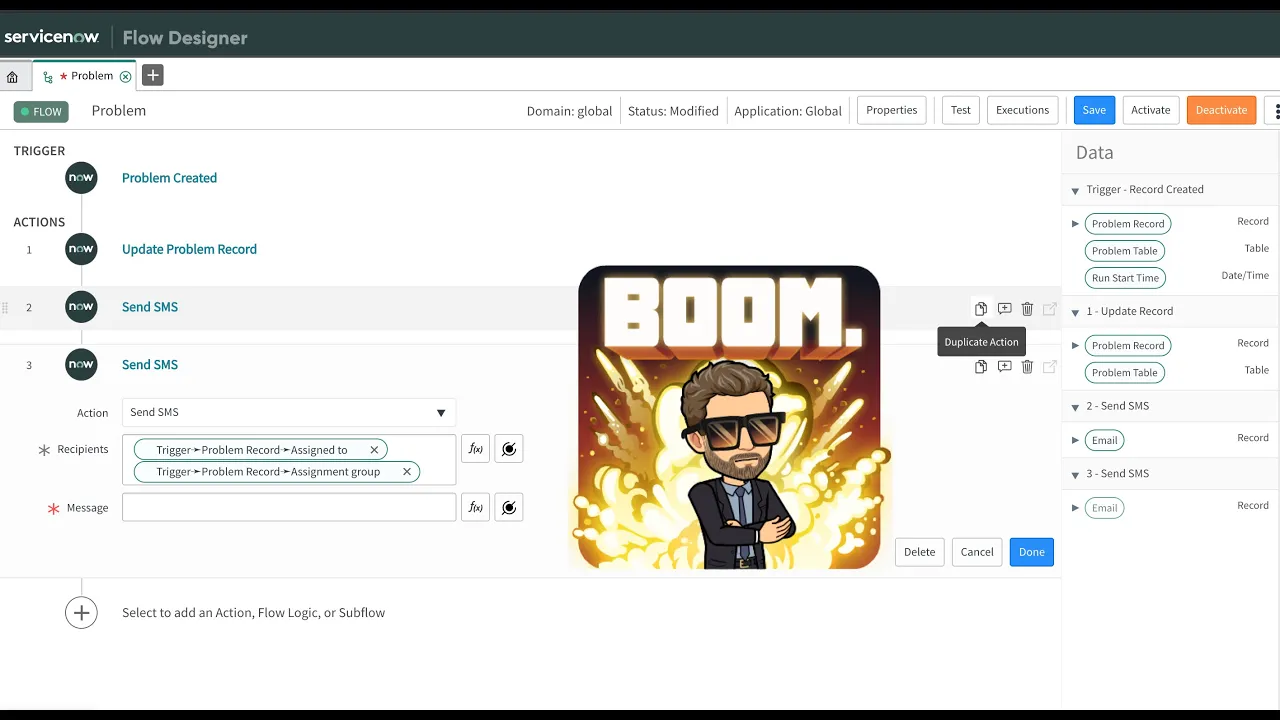
Task: Switch to the Executions view
Action: [1022, 110]
